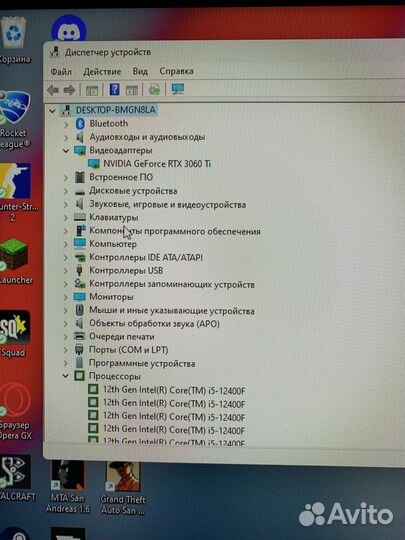Image resolution: width=405 pixels, height=540 pixels.
Task: Expand the Bluetooth category
Action: pyautogui.click(x=66, y=124)
